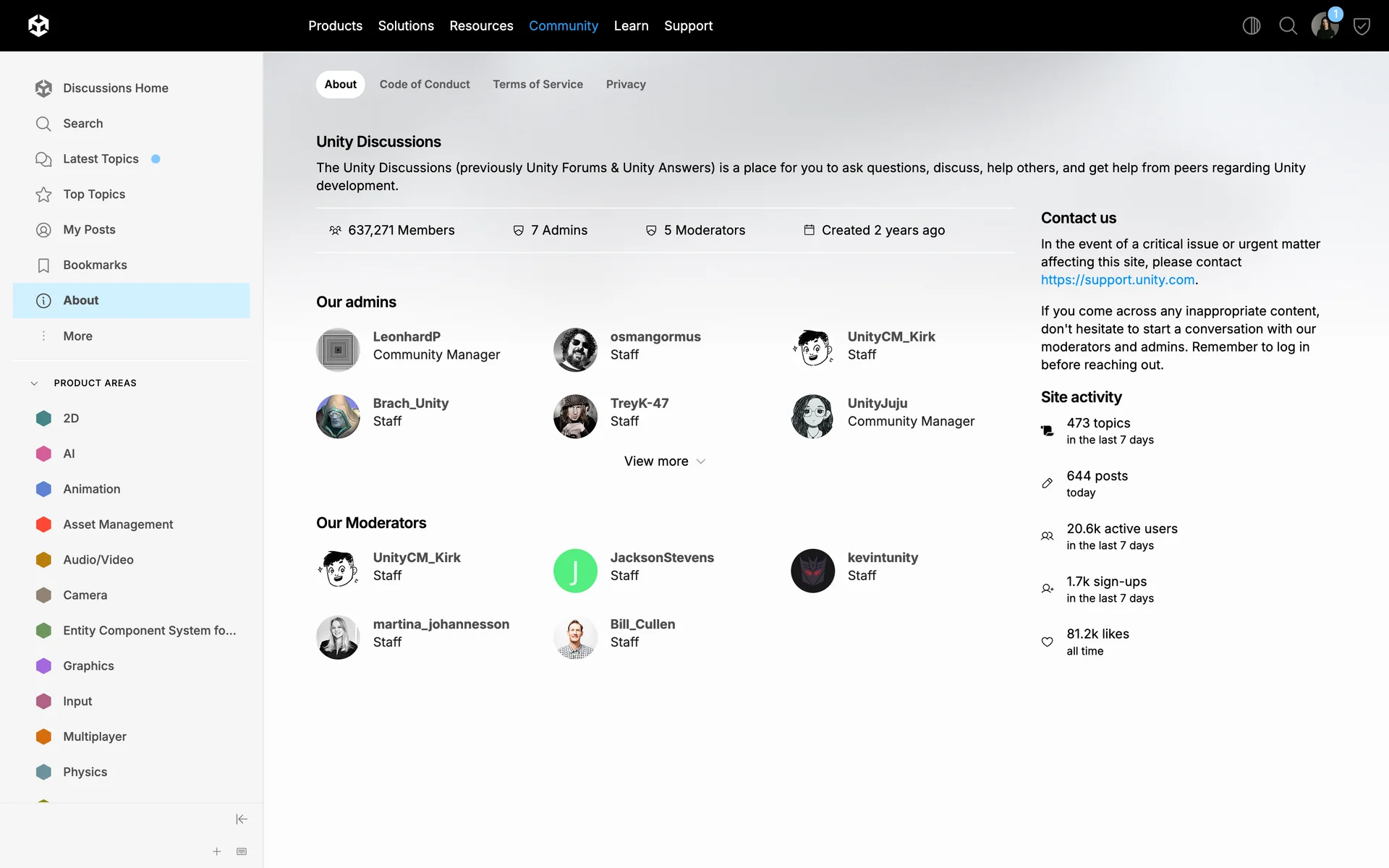This screenshot has width=1389, height=868.
Task: Open search with magnifier icon in header
Action: pyautogui.click(x=1288, y=26)
